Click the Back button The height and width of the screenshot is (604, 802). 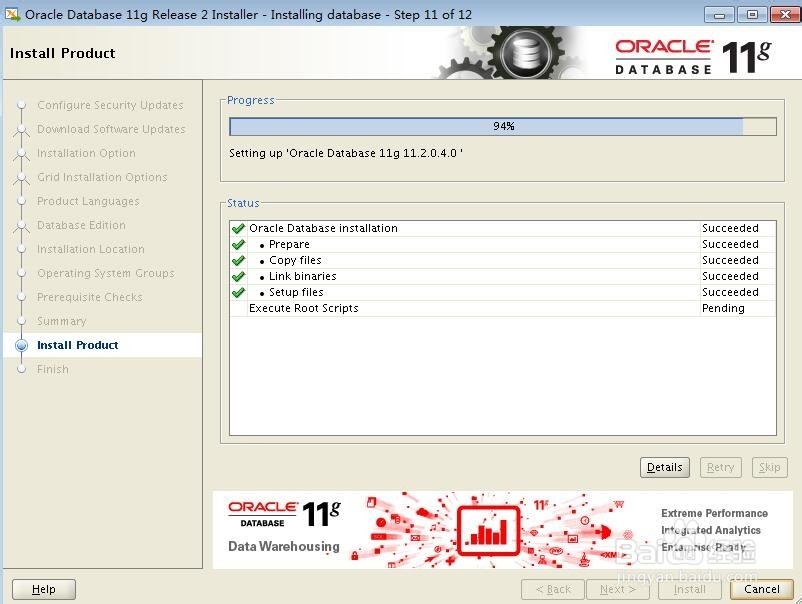[x=553, y=589]
